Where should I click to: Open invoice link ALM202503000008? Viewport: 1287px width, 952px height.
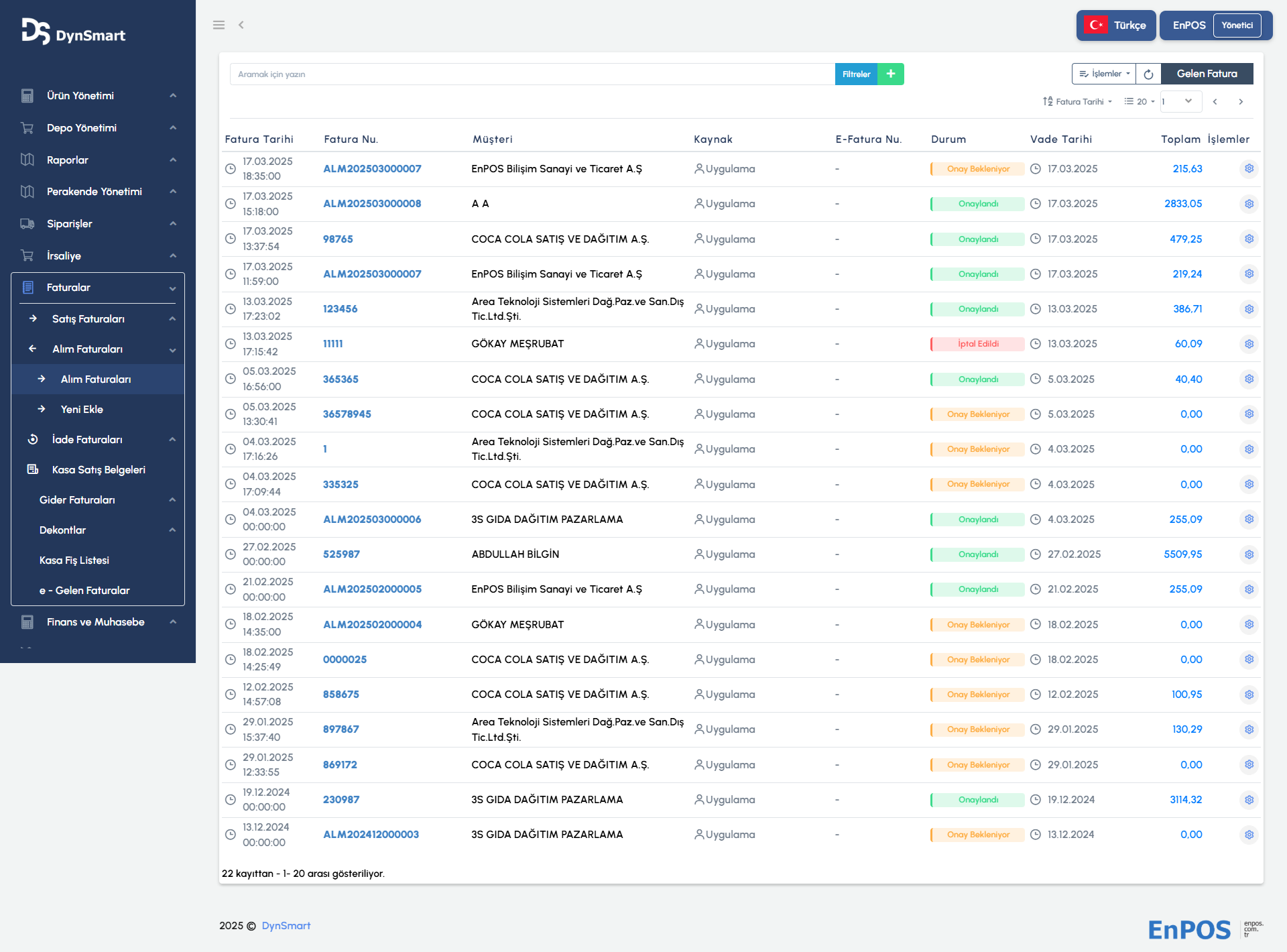click(372, 204)
